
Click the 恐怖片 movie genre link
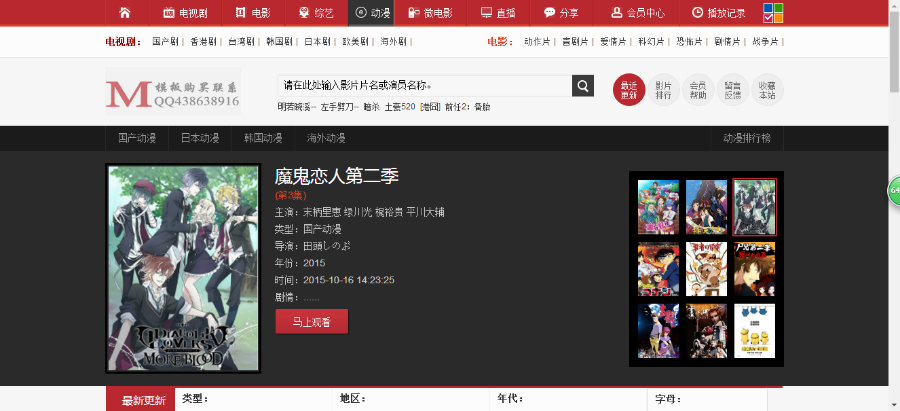pyautogui.click(x=689, y=42)
